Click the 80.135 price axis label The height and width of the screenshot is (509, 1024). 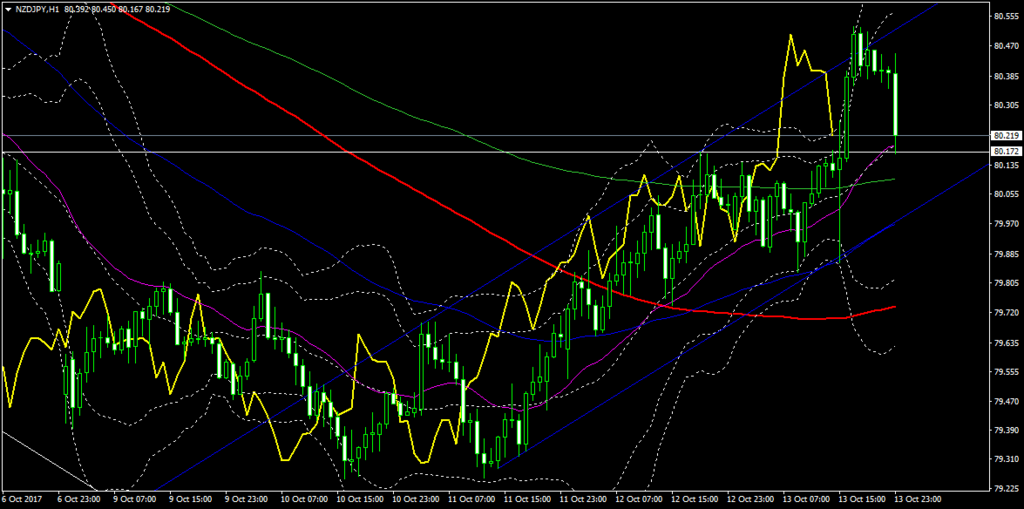click(1006, 165)
